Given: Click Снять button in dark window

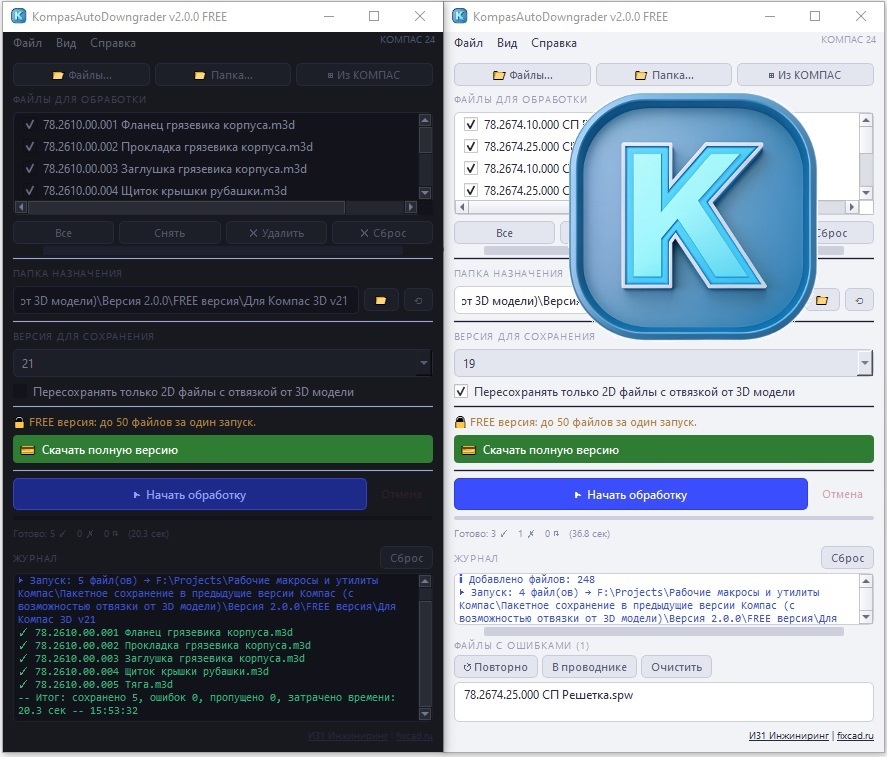Looking at the screenshot, I should tap(170, 233).
